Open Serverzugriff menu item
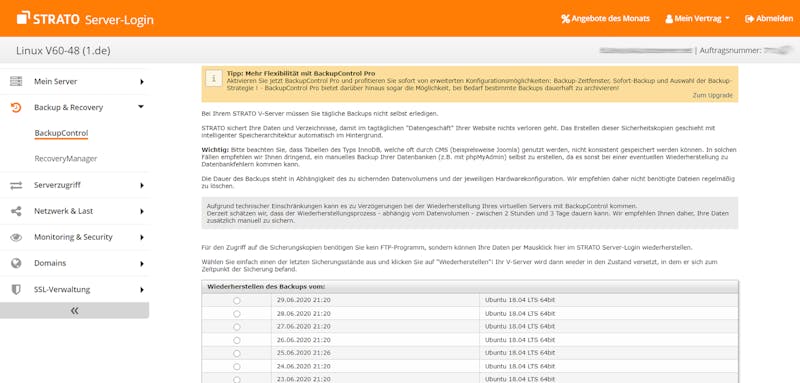 (x=57, y=185)
